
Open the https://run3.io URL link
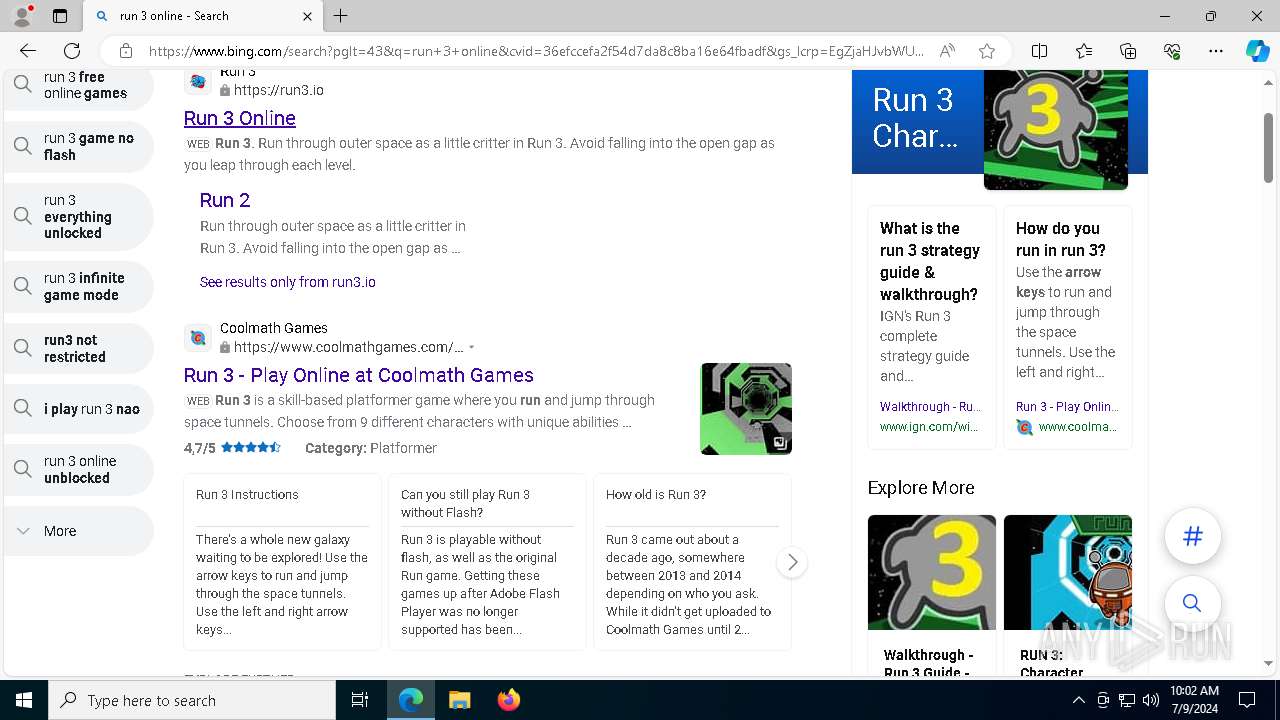pos(278,90)
